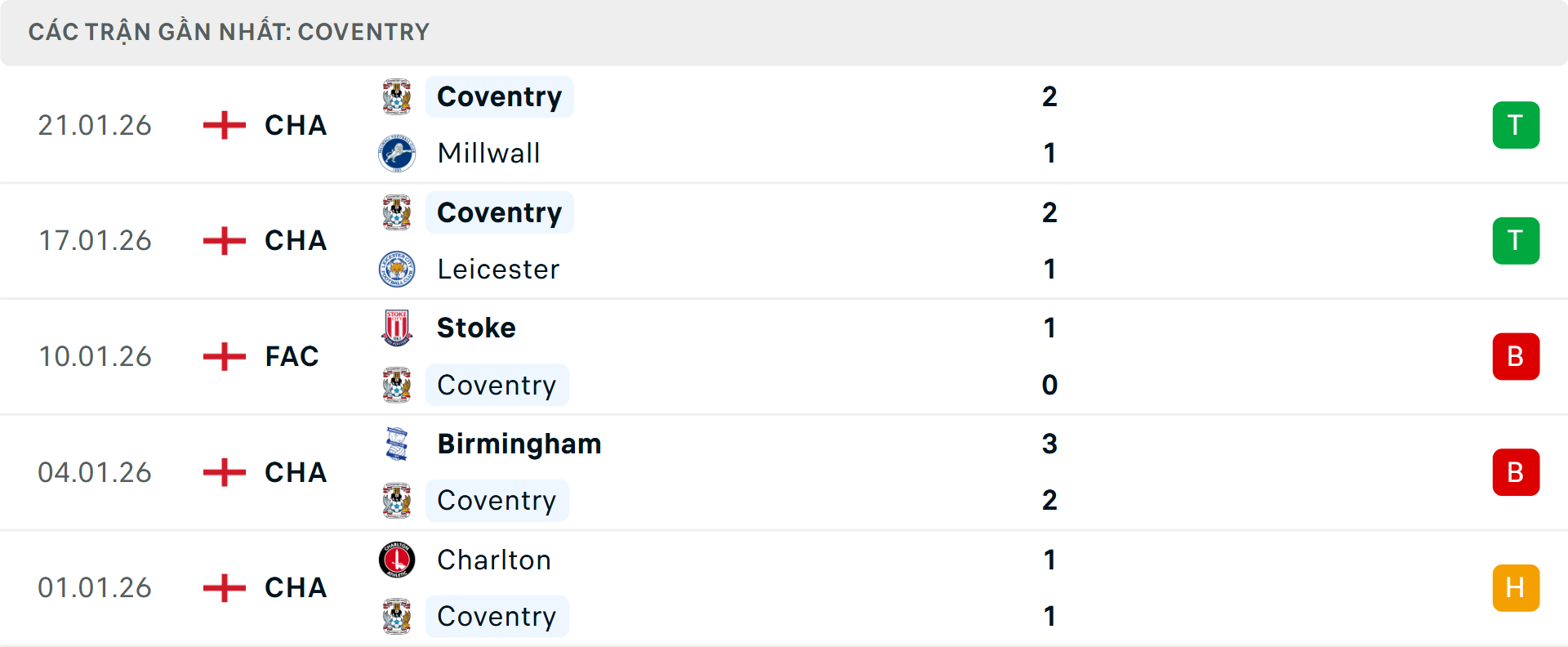1568x647 pixels.
Task: Toggle the orange H badge for Charlton draw
Action: point(1516,587)
